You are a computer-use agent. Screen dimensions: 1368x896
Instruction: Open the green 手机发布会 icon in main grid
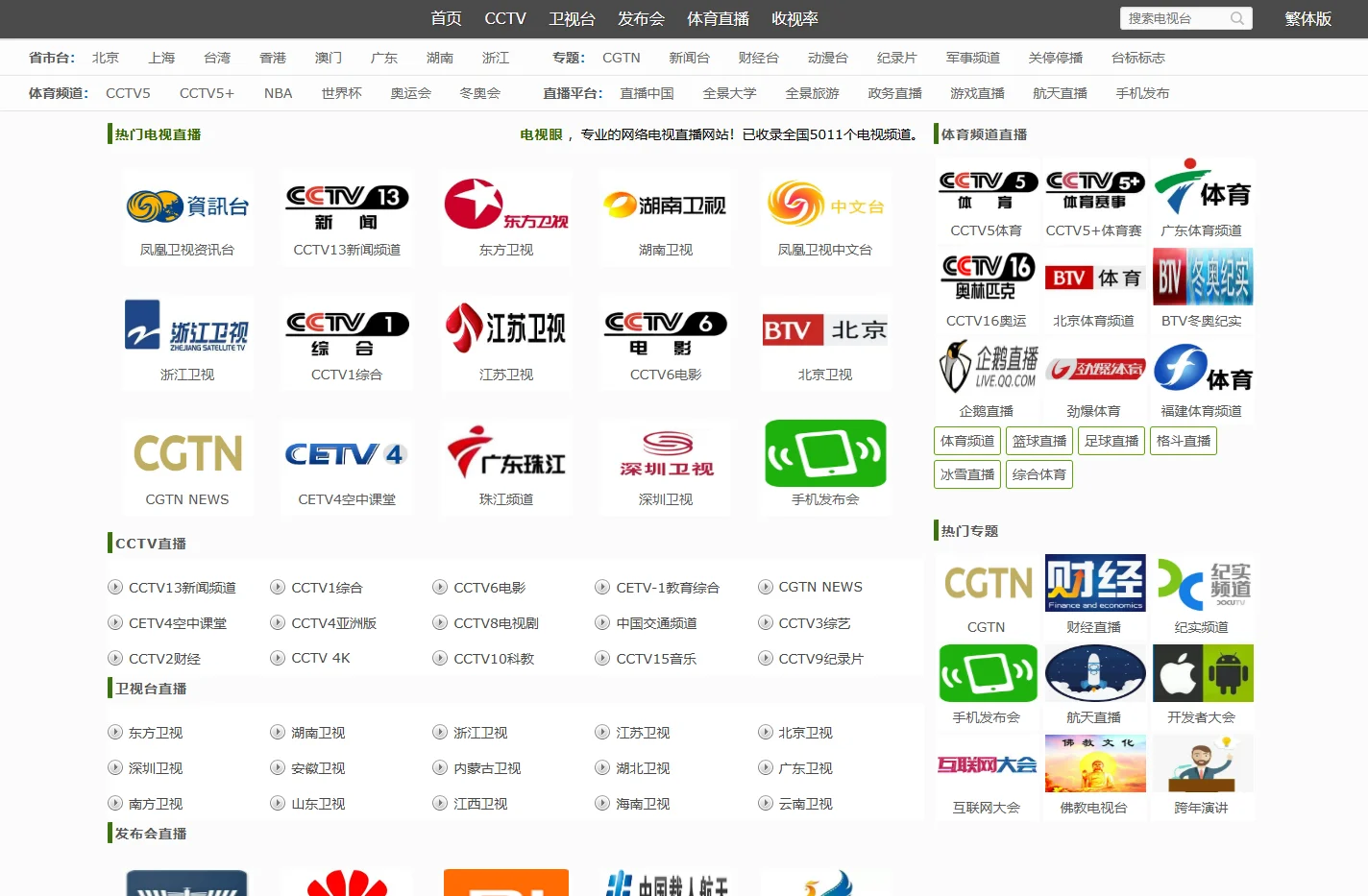tap(825, 453)
